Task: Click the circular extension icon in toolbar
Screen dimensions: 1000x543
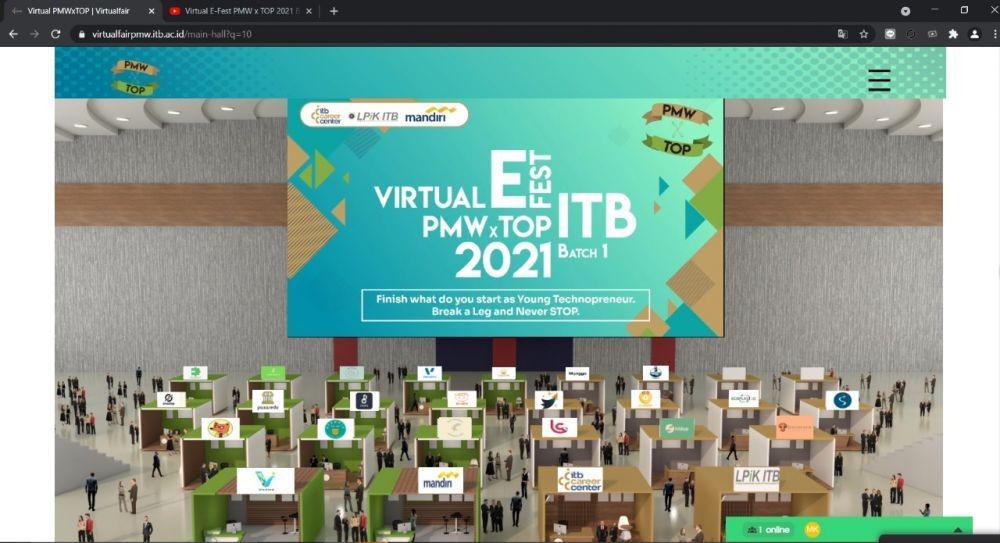Action: 911,34
